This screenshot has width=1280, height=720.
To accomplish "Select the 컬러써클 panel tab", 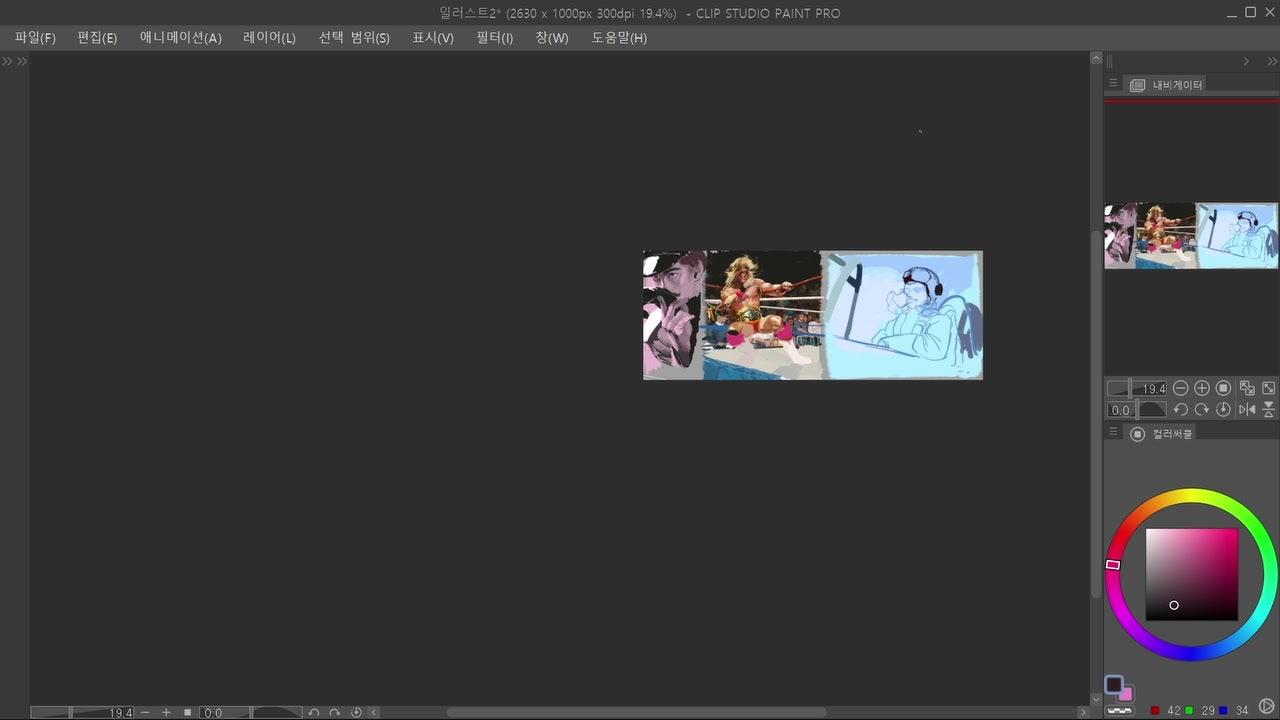I will click(x=1160, y=433).
